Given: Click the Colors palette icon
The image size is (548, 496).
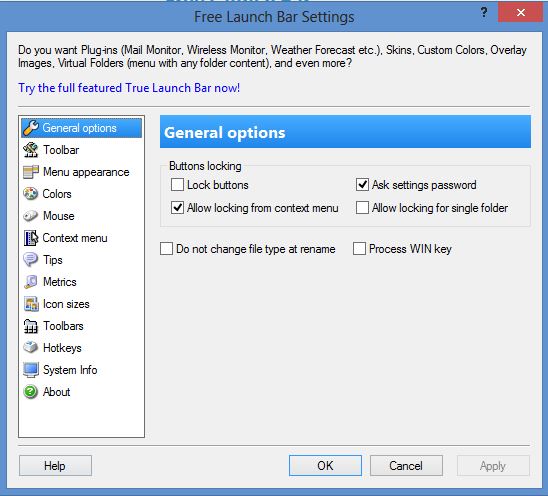Looking at the screenshot, I should click(31, 194).
